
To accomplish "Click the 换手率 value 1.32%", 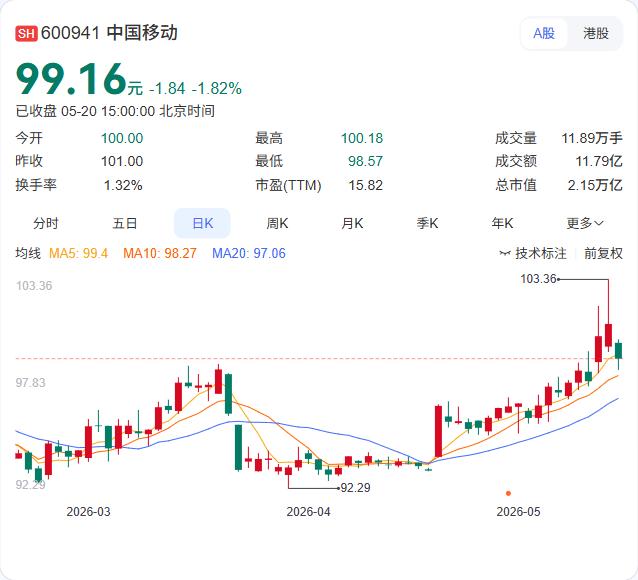I will pos(123,186).
